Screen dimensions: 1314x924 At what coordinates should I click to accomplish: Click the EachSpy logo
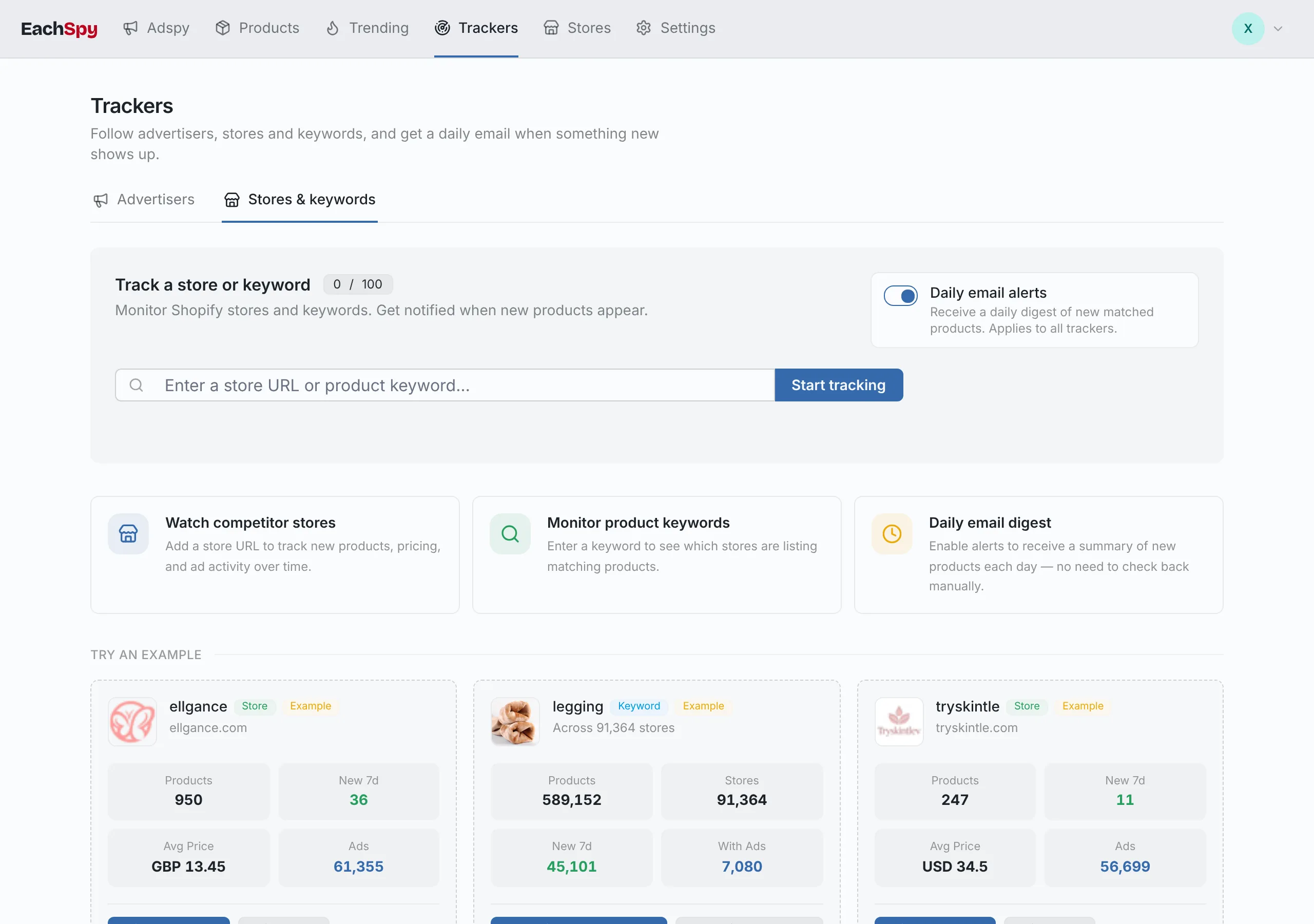[59, 28]
